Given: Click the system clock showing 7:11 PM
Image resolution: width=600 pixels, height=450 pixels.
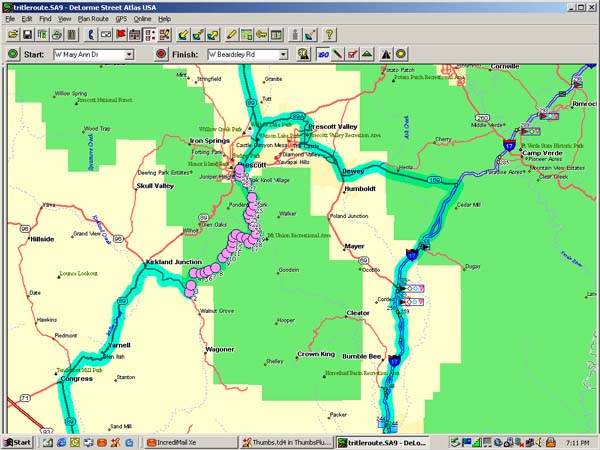Looking at the screenshot, I should [578, 443].
